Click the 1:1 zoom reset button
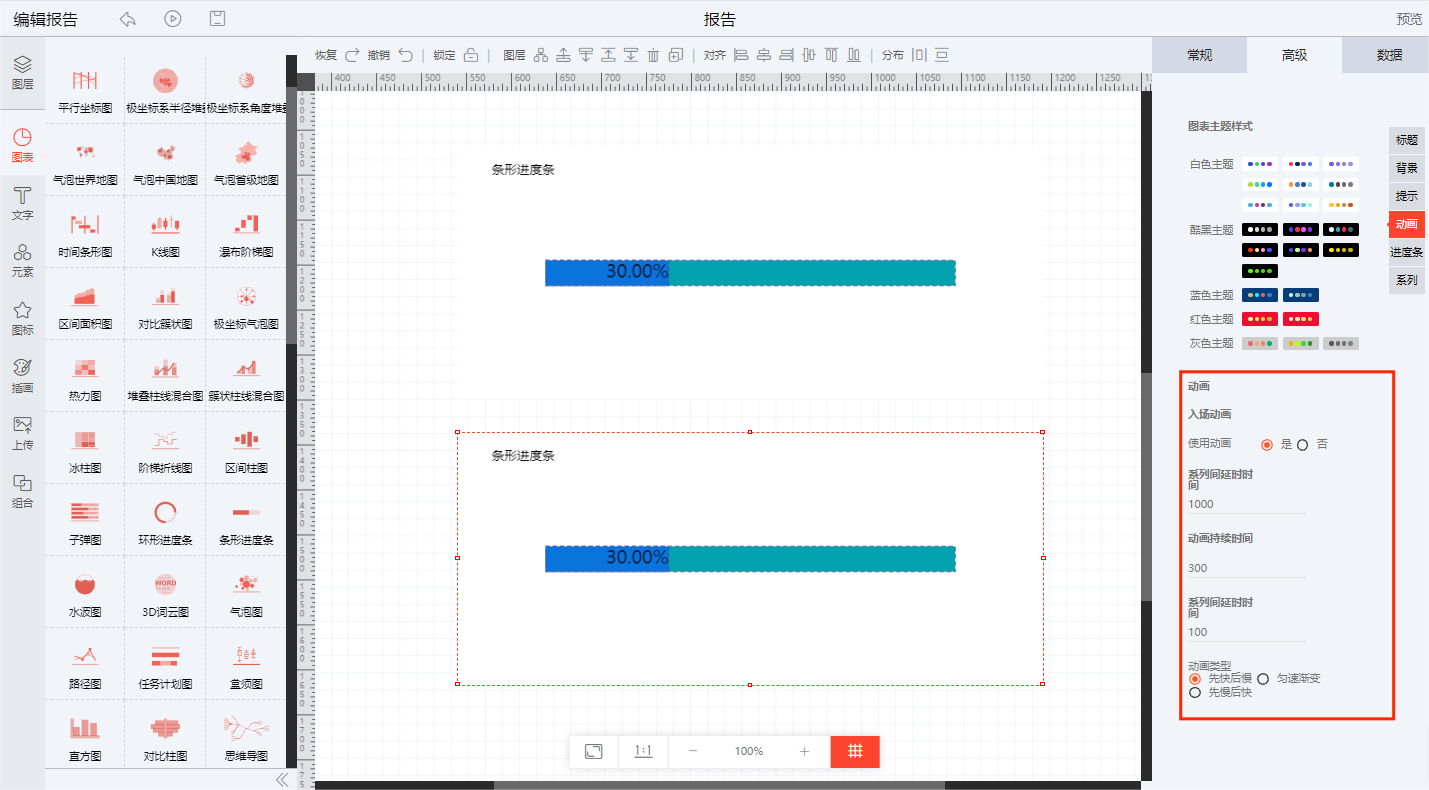This screenshot has height=790, width=1429. [643, 751]
